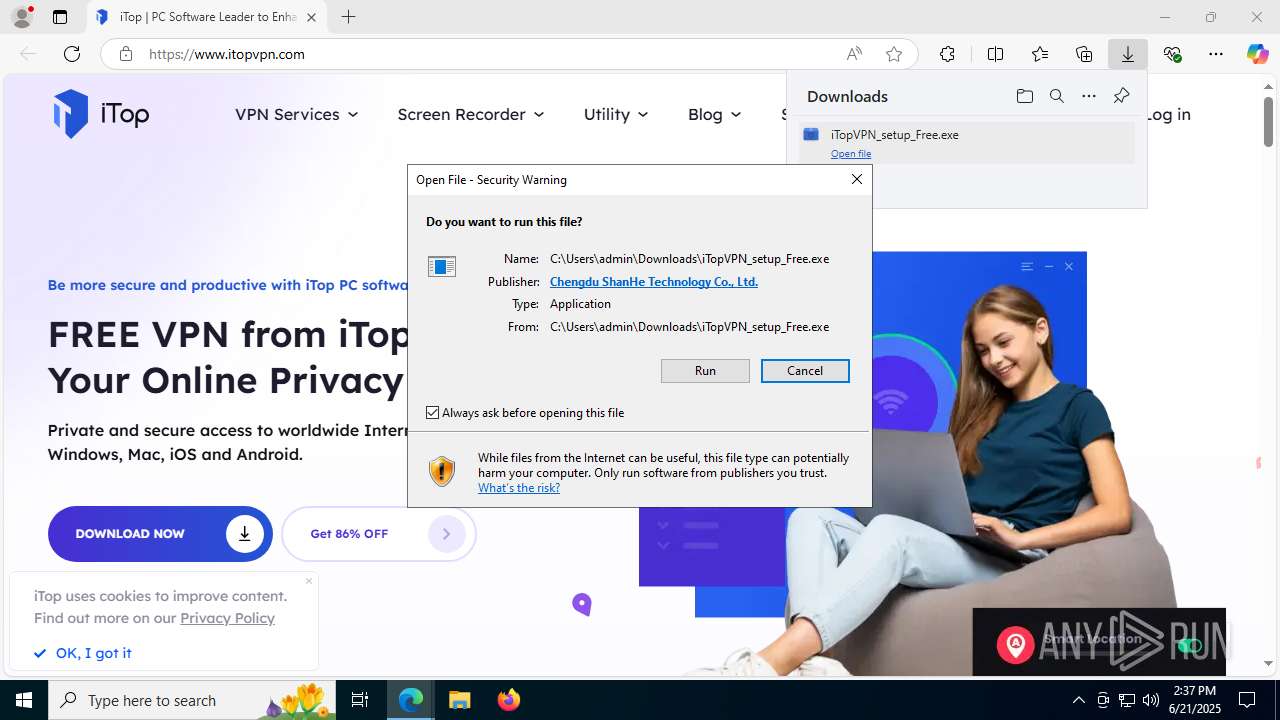Close the security warning dialog
Screen dimensions: 1280x720
(856, 179)
